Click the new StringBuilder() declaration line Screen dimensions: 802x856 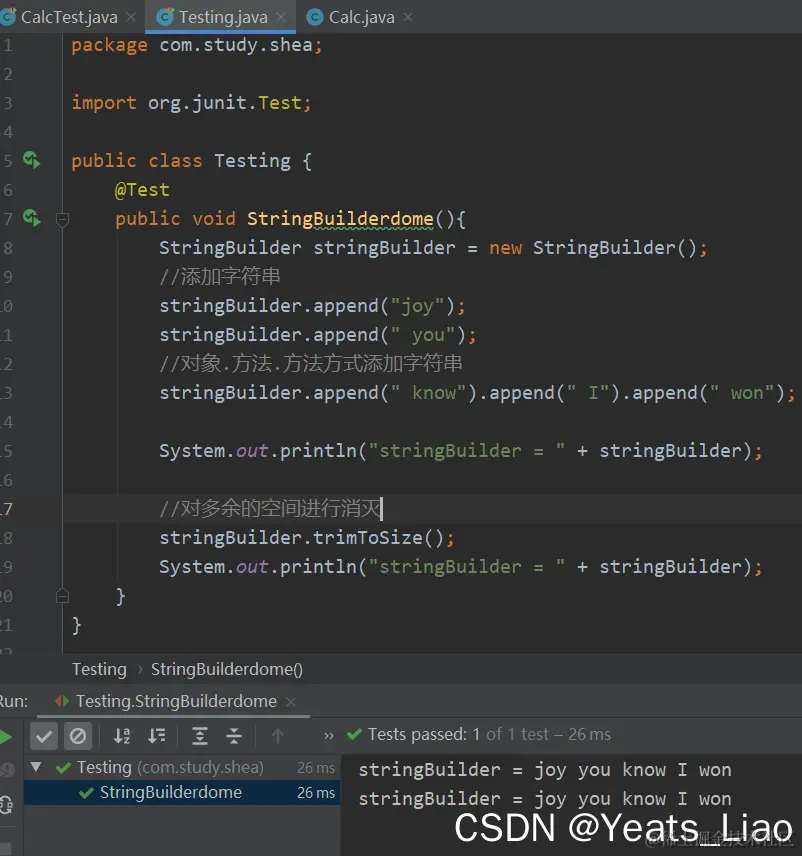433,248
